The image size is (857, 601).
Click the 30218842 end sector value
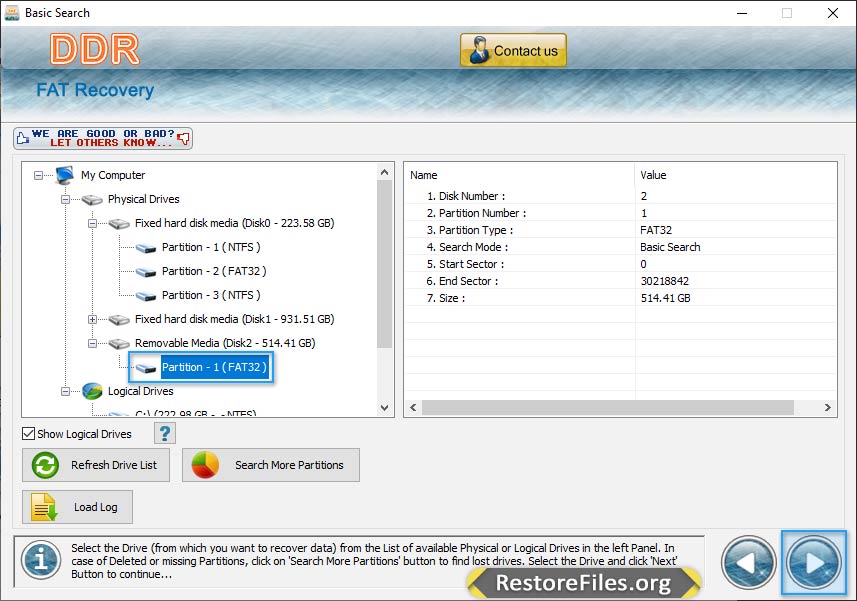coord(665,281)
